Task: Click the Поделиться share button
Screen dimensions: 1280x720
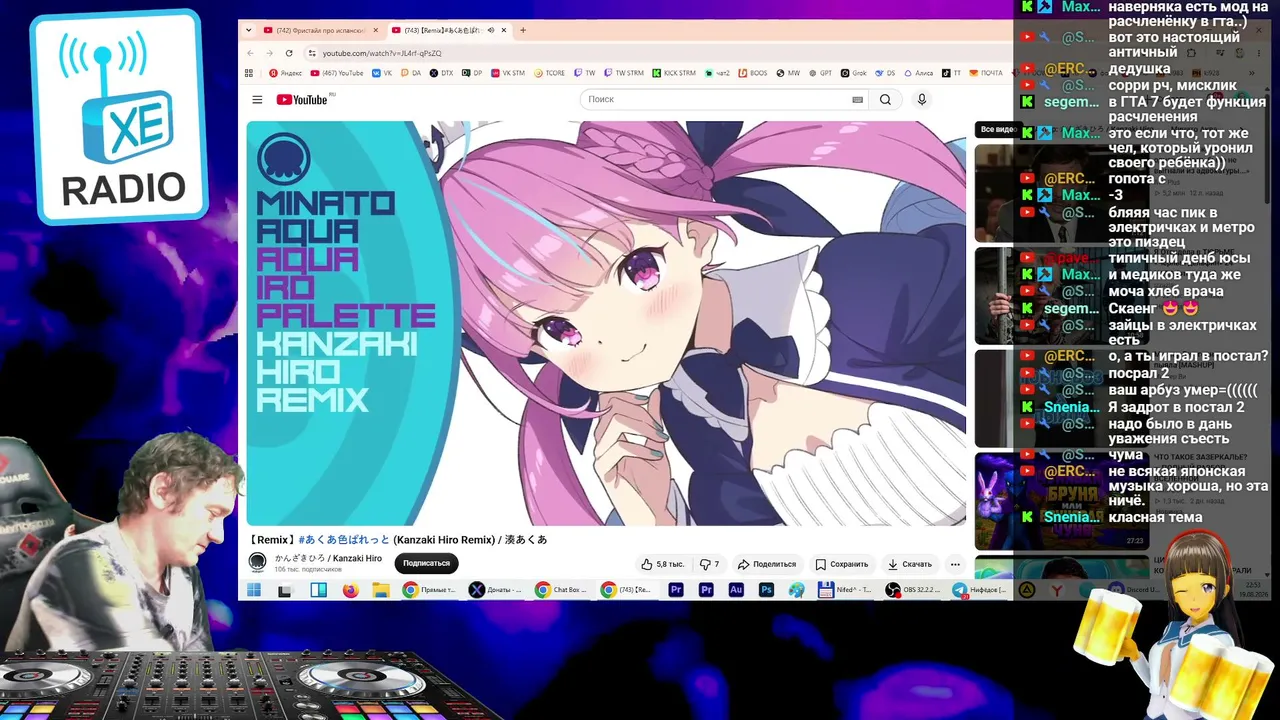Action: click(x=766, y=564)
